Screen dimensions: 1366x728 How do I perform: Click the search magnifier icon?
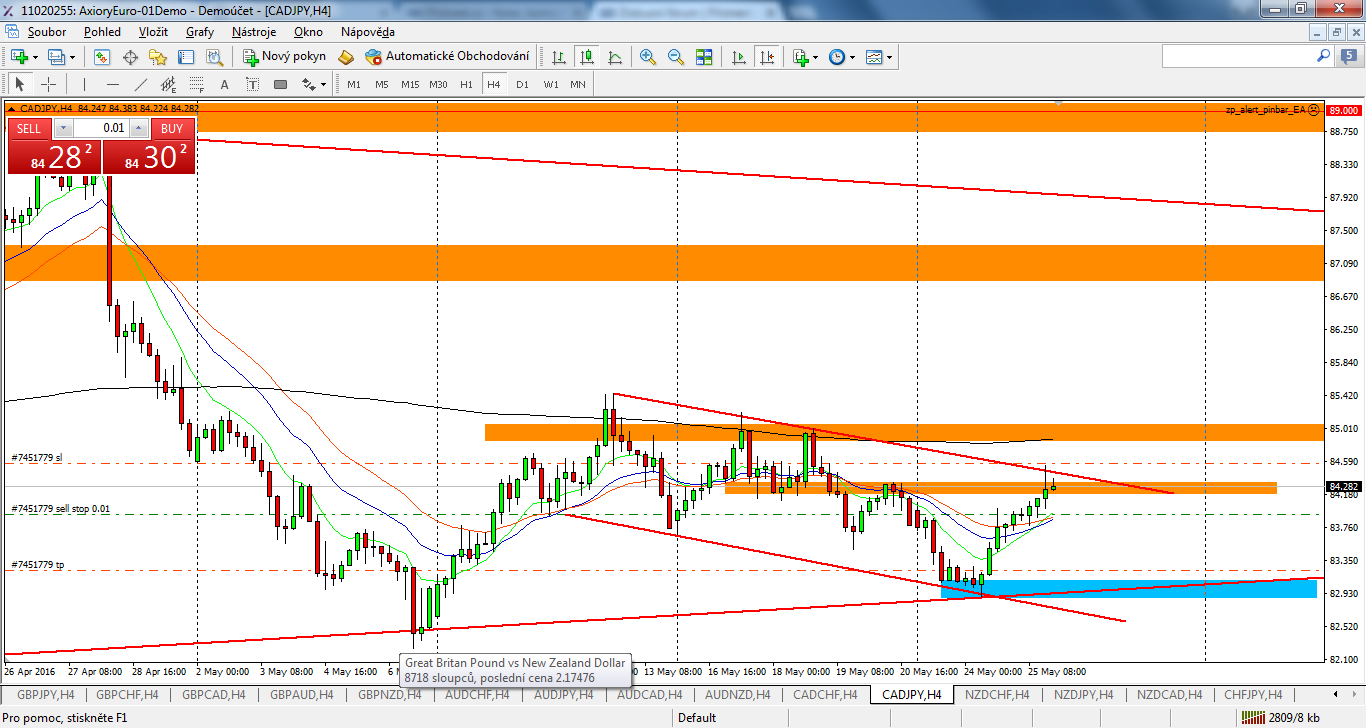[x=1323, y=57]
